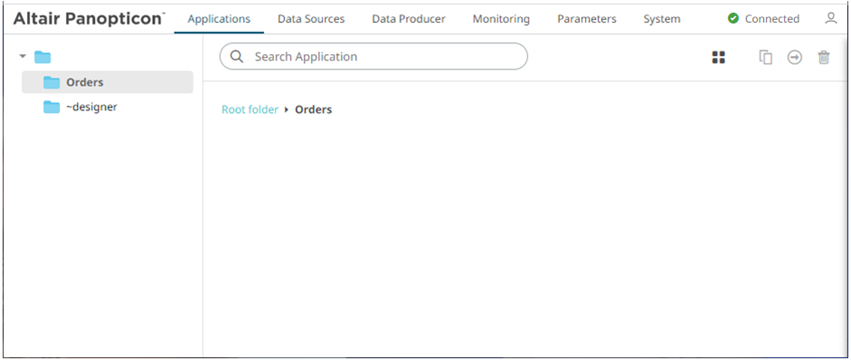The image size is (851, 360).
Task: Select the Applications tab
Action: pyautogui.click(x=219, y=19)
